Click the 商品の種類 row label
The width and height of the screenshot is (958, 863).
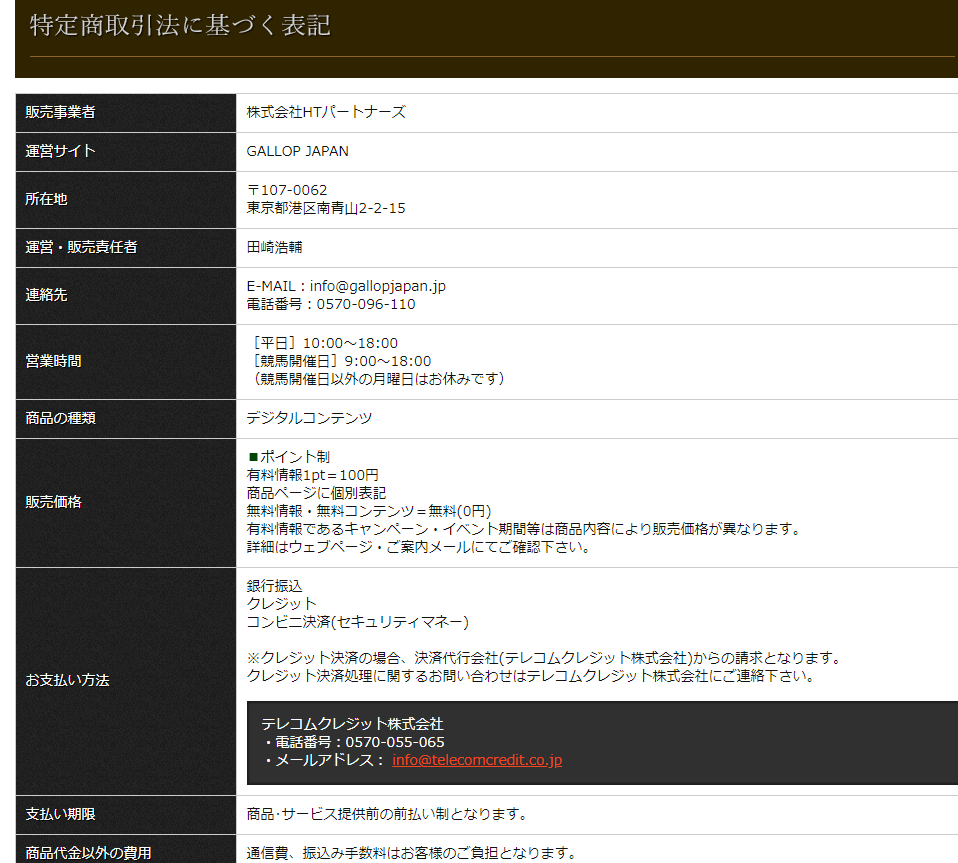[60, 418]
